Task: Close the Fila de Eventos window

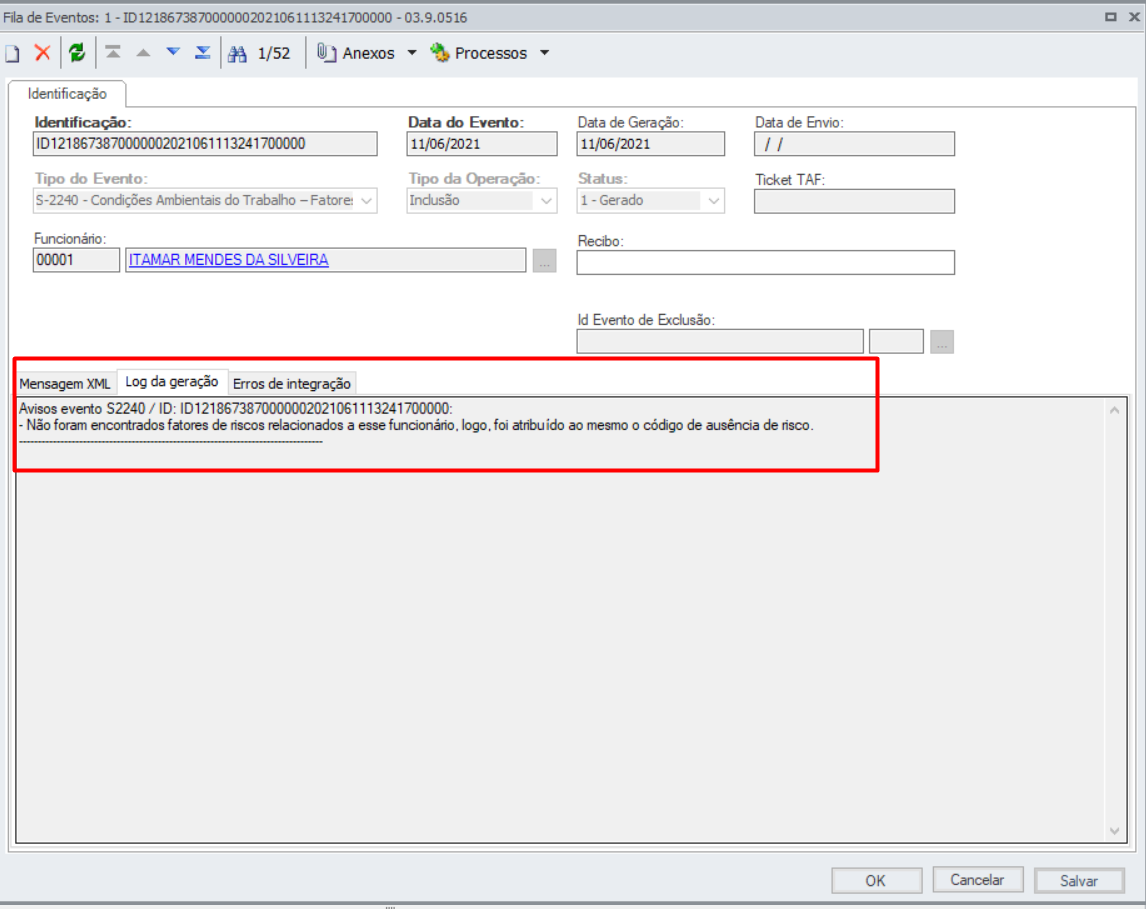Action: (1134, 16)
